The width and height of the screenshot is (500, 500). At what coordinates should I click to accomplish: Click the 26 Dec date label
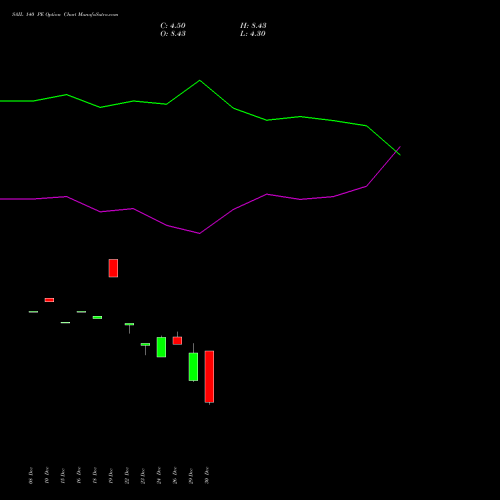175,476
